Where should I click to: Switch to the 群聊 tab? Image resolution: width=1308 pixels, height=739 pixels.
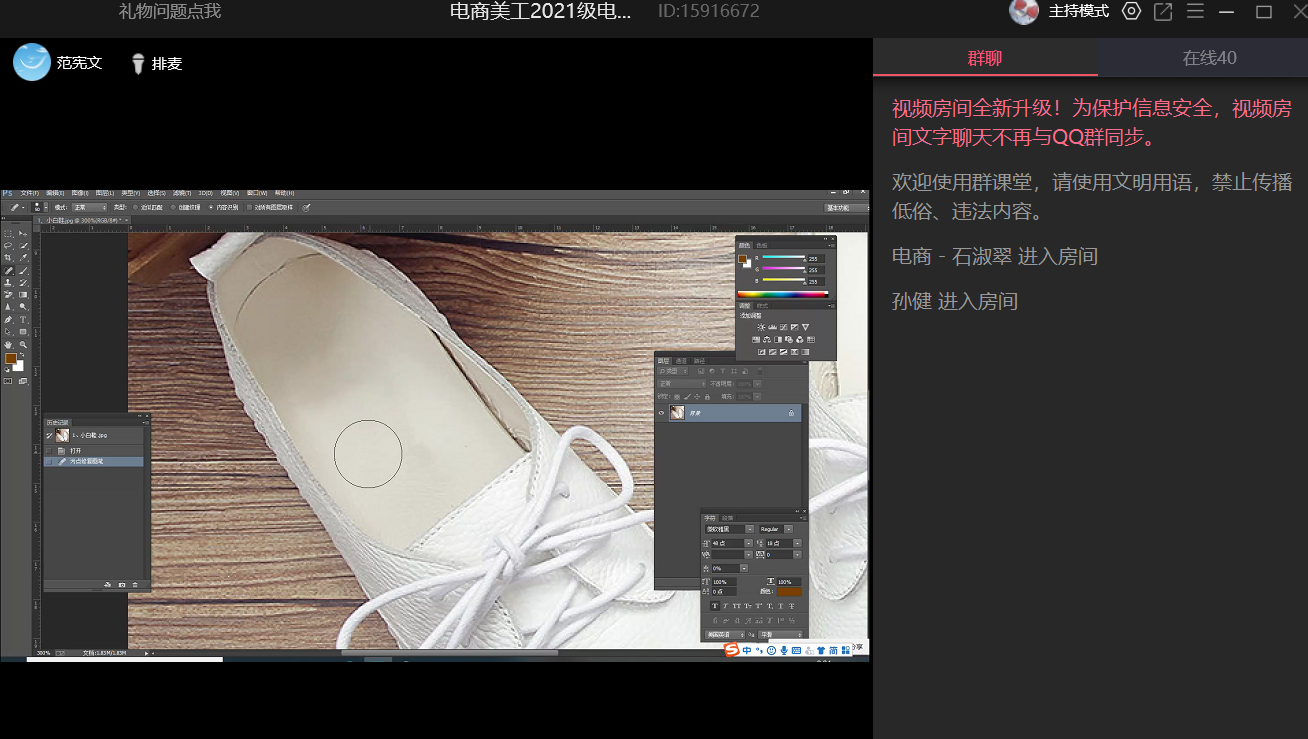985,58
